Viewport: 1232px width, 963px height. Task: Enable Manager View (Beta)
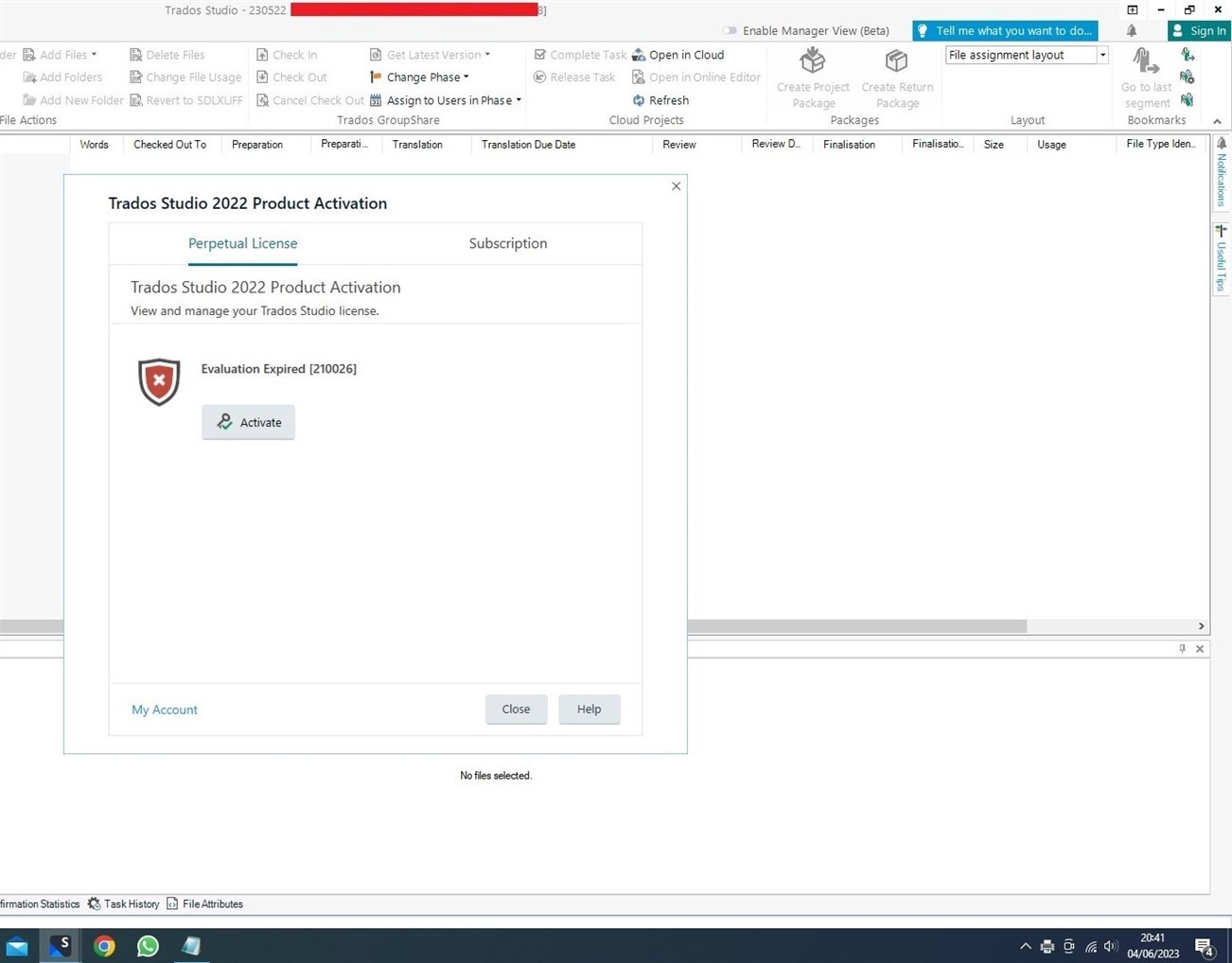(730, 30)
